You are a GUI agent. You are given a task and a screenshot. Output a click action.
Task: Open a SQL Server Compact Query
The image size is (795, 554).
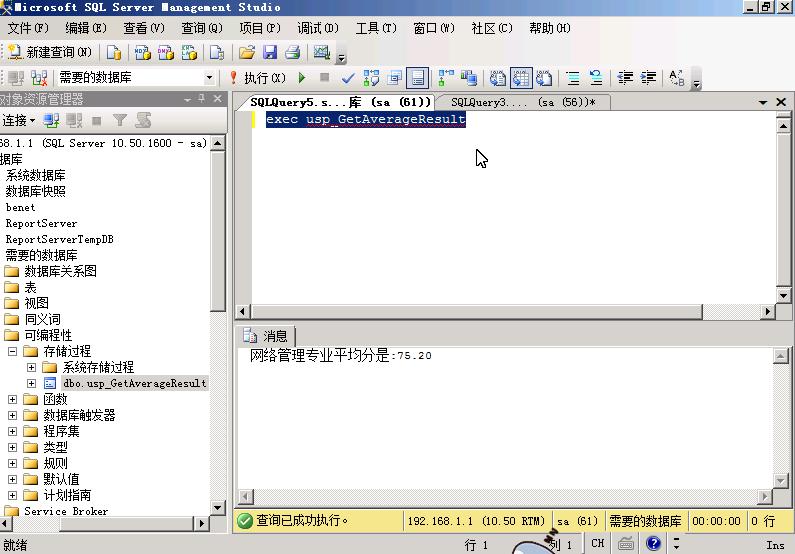(217, 52)
